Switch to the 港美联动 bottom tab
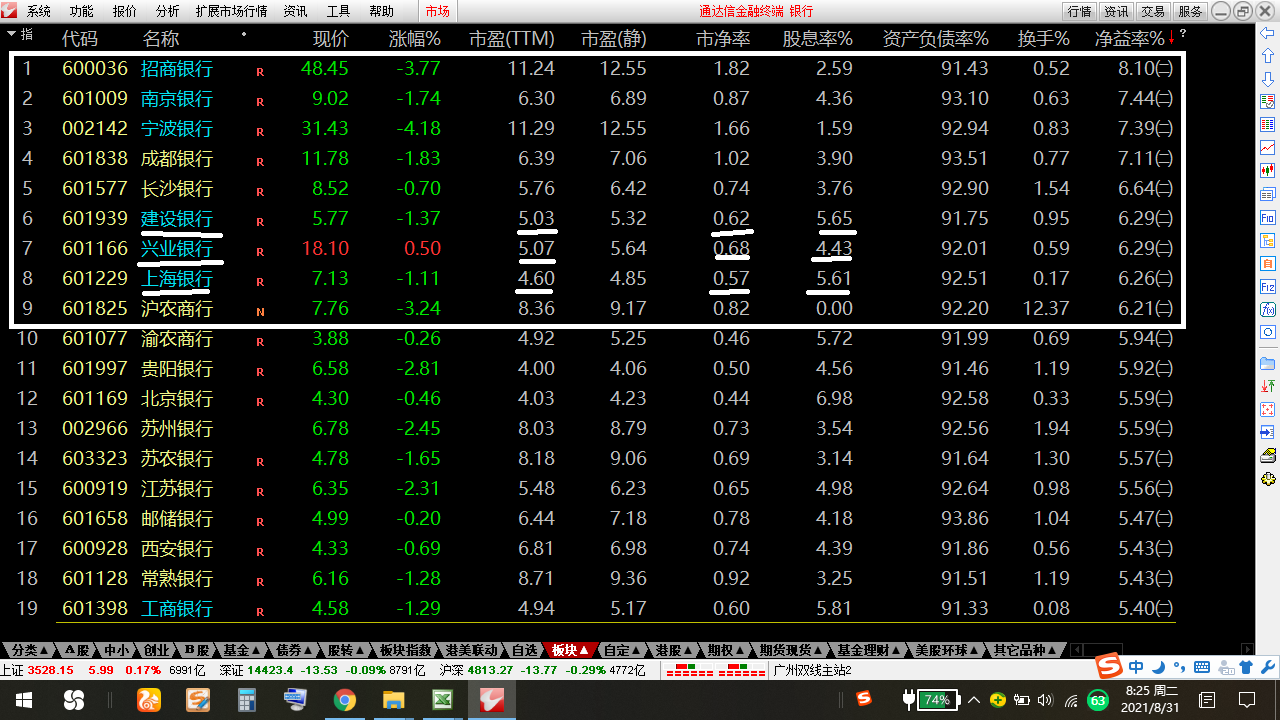The image size is (1280, 720). tap(472, 650)
